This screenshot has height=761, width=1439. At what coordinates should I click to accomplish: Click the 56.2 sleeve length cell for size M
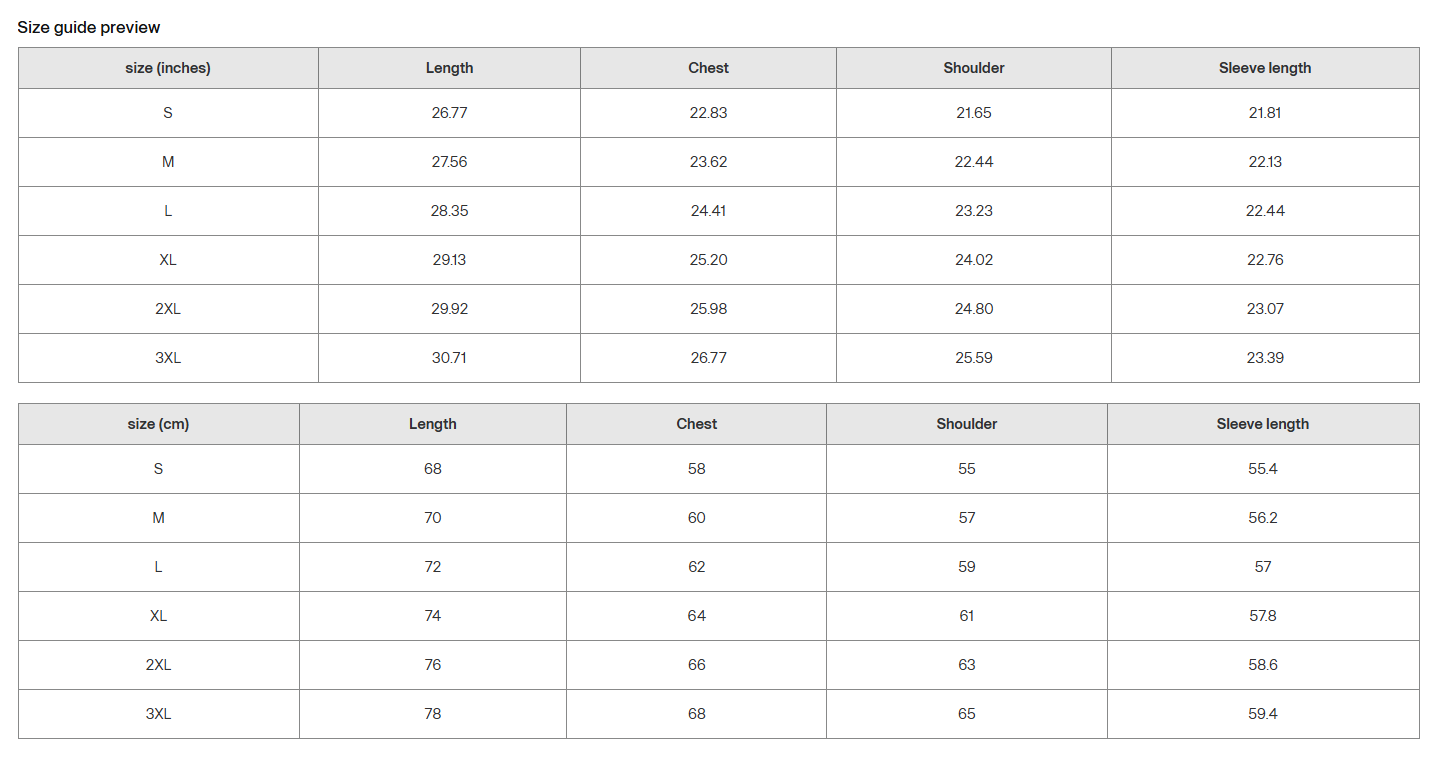pos(1262,518)
